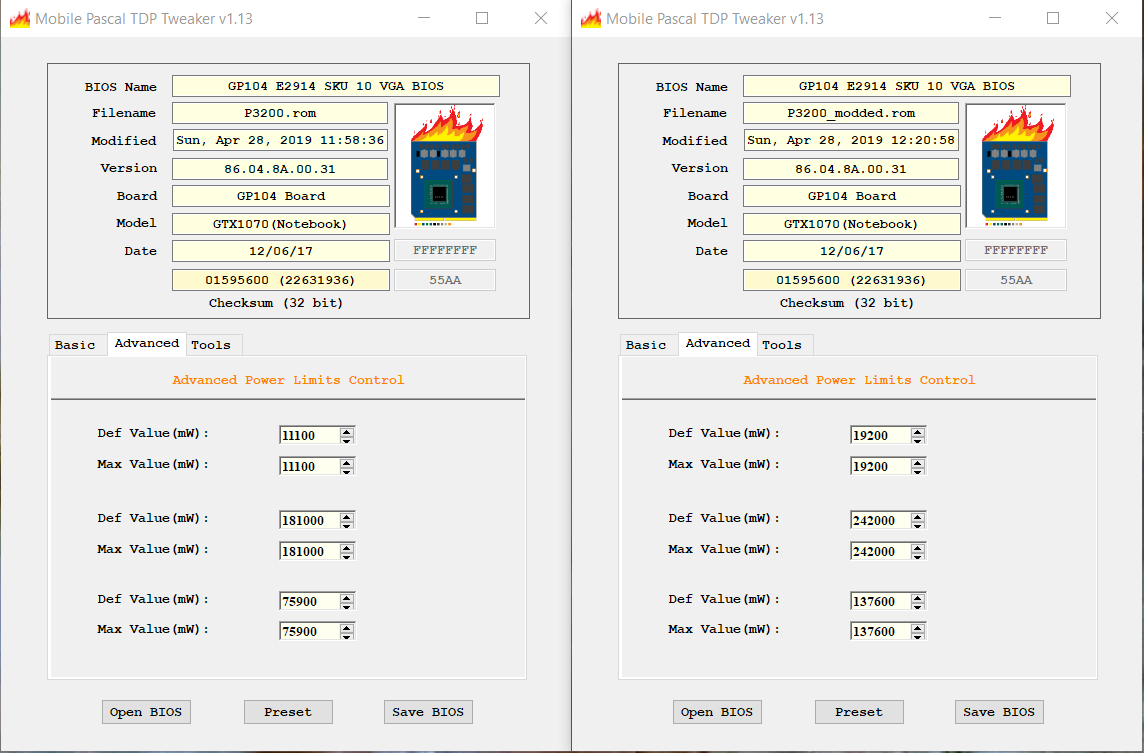Click the Date field 12/06/17 in the P3200_modded.rom window

[x=851, y=251]
